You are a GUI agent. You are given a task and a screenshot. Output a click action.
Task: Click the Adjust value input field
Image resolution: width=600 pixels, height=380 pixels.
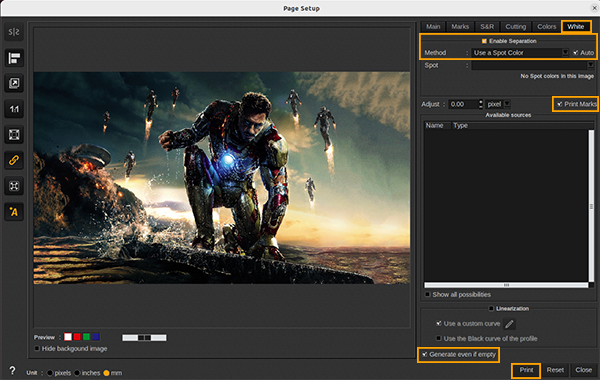click(x=463, y=104)
